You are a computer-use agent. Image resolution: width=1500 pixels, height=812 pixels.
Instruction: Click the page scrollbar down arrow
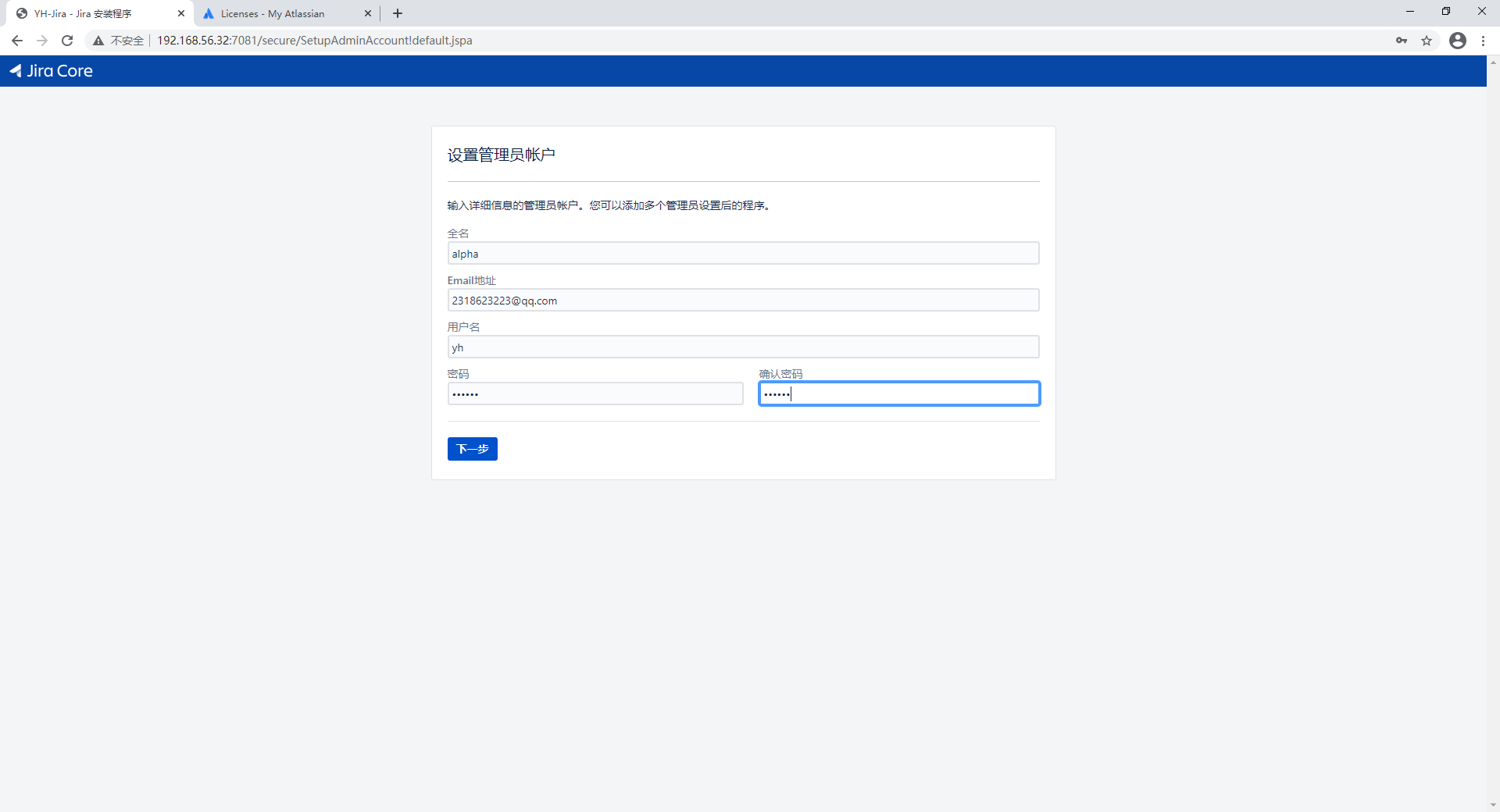click(x=1493, y=806)
